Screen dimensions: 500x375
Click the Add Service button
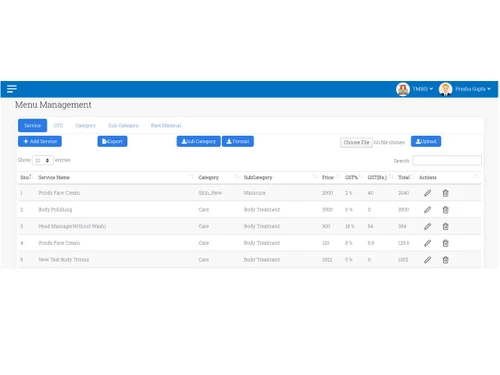pos(40,141)
